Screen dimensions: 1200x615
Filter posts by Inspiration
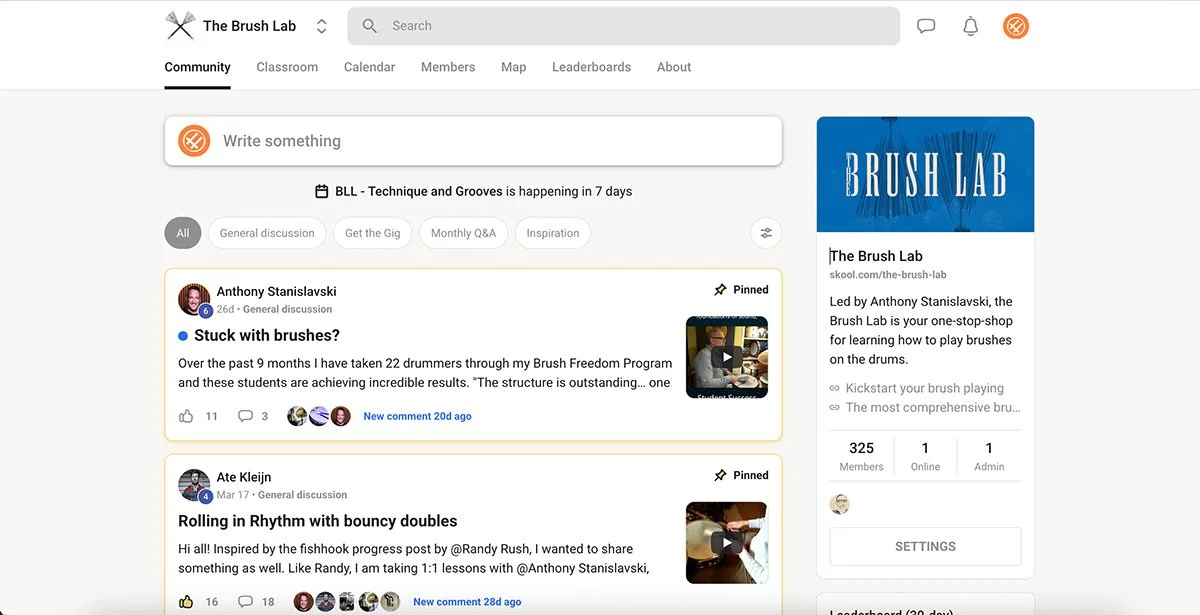pos(553,233)
